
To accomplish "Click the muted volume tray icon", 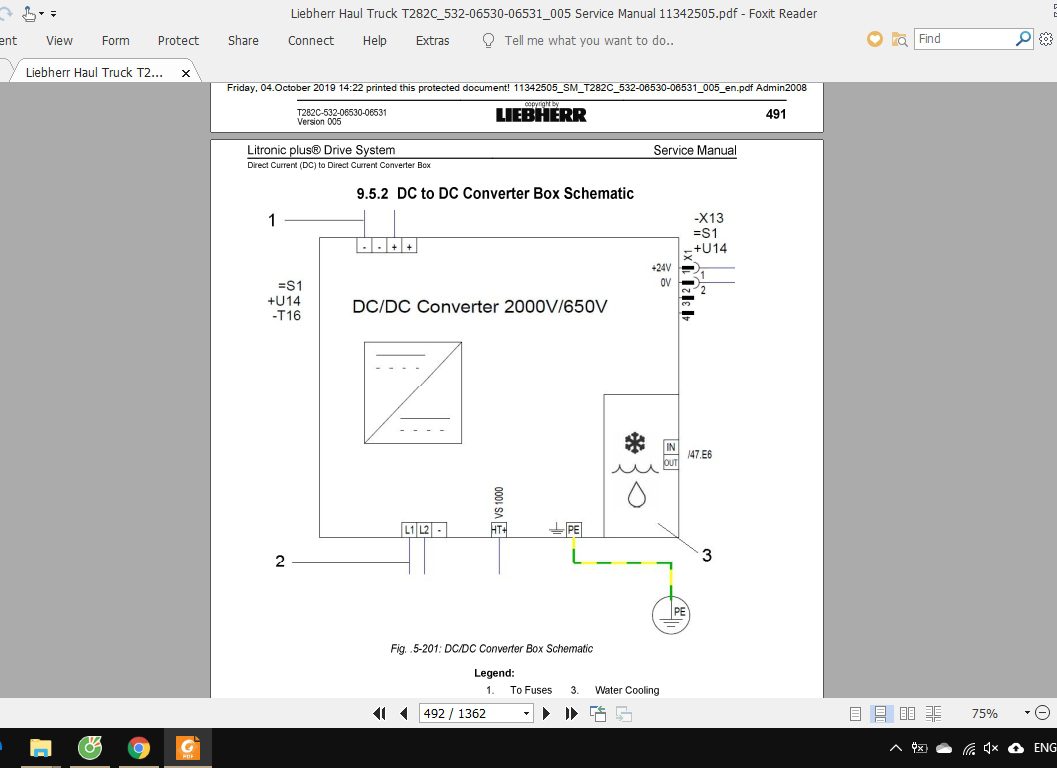I will [991, 748].
